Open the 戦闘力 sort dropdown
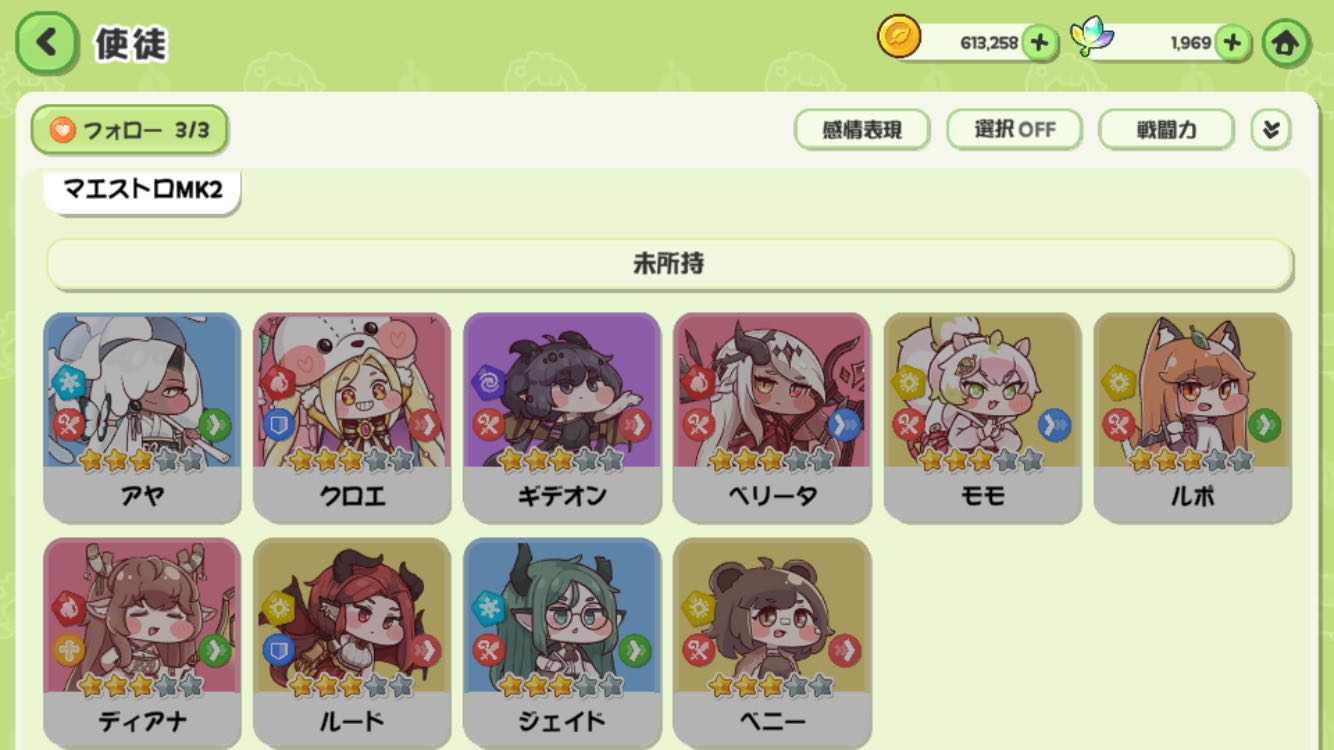Image resolution: width=1334 pixels, height=750 pixels. point(1166,130)
